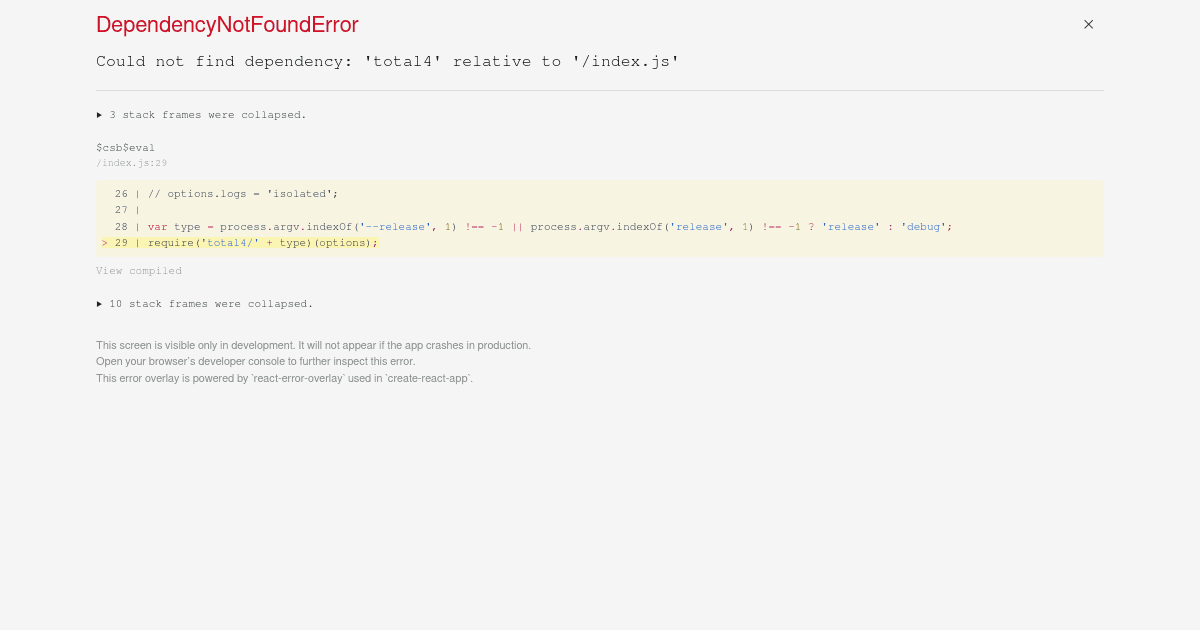Image resolution: width=1200 pixels, height=630 pixels.
Task: Select the $csb$eval stack frame
Action: (125, 147)
